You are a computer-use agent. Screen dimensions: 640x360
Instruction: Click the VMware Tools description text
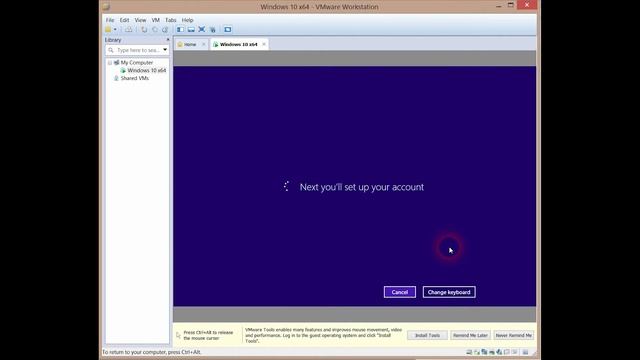click(323, 335)
